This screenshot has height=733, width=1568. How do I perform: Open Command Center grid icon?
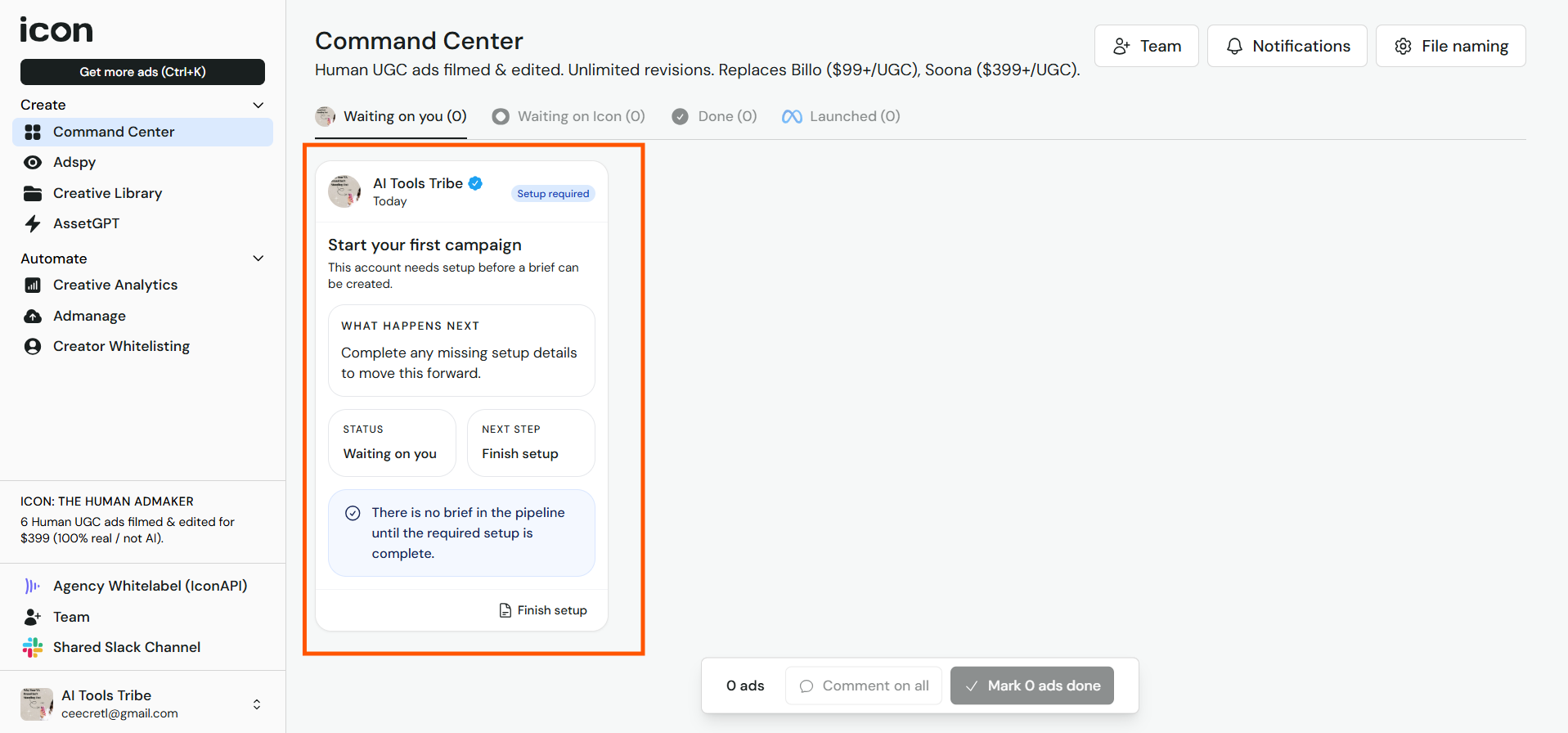tap(33, 132)
